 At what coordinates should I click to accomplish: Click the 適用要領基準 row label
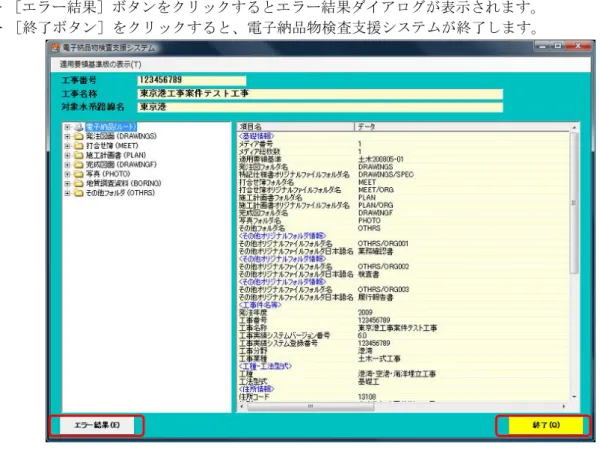tap(260, 159)
